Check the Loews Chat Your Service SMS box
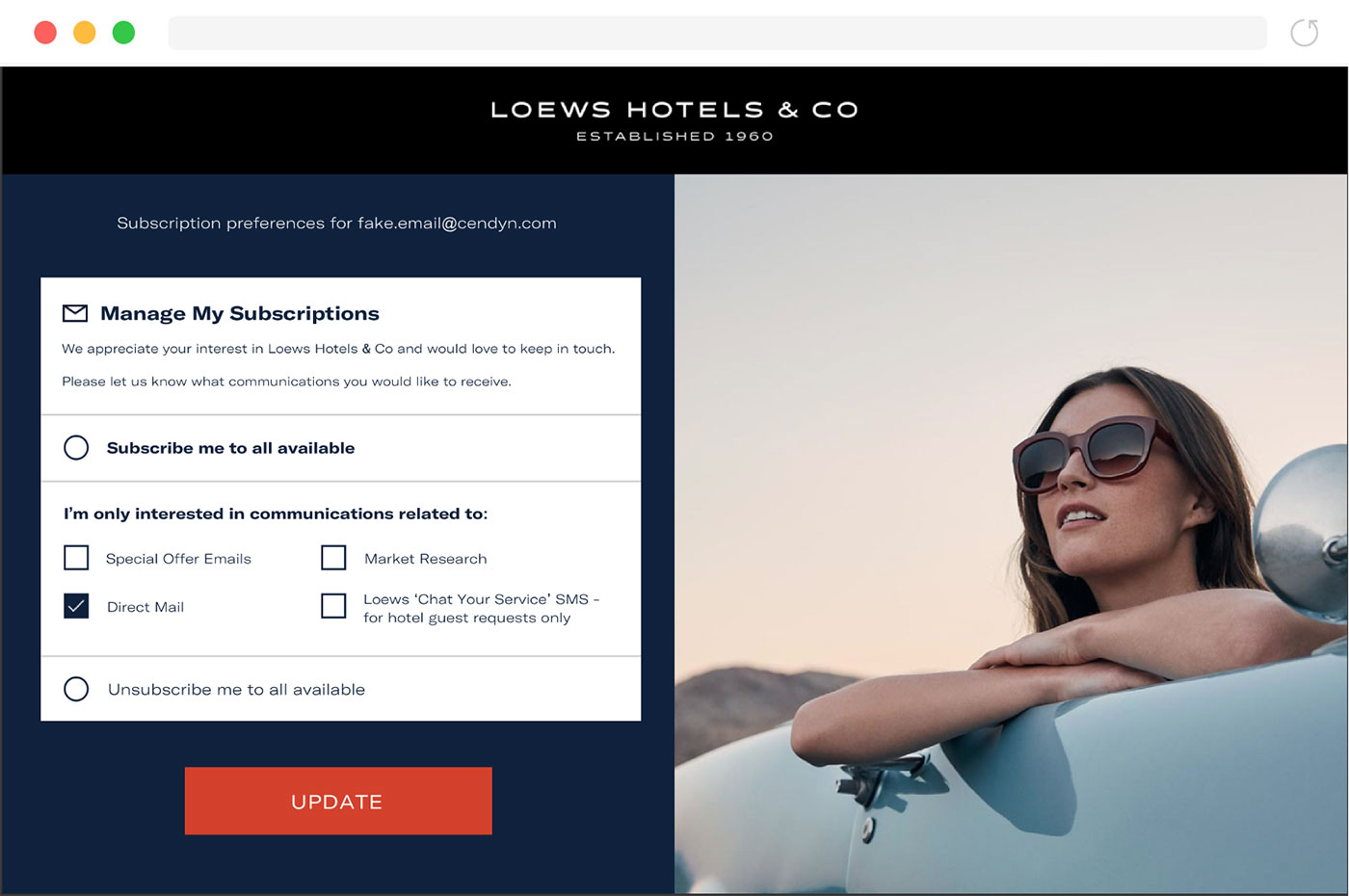The width and height of the screenshot is (1349, 896). [333, 606]
